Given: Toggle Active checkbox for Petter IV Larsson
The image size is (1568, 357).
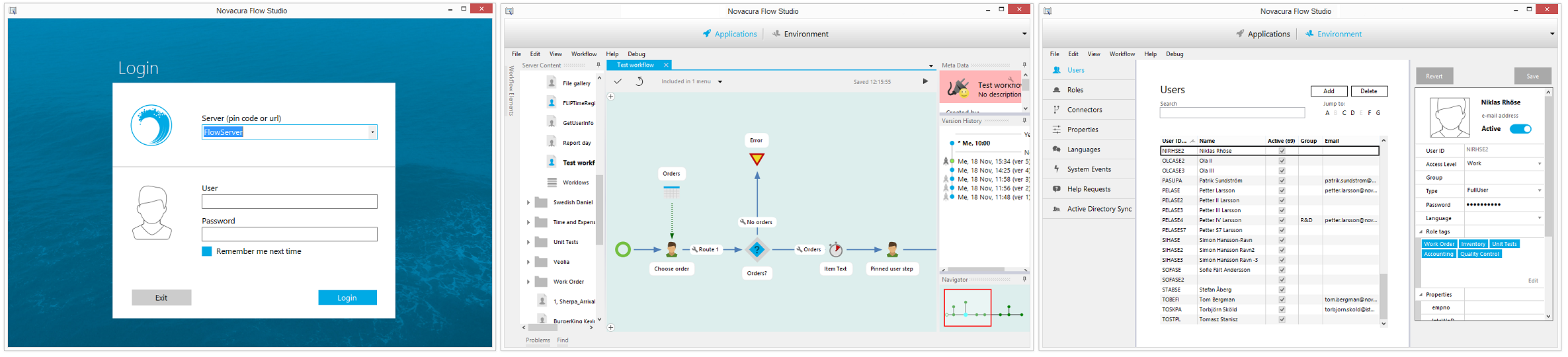Looking at the screenshot, I should 1282,220.
